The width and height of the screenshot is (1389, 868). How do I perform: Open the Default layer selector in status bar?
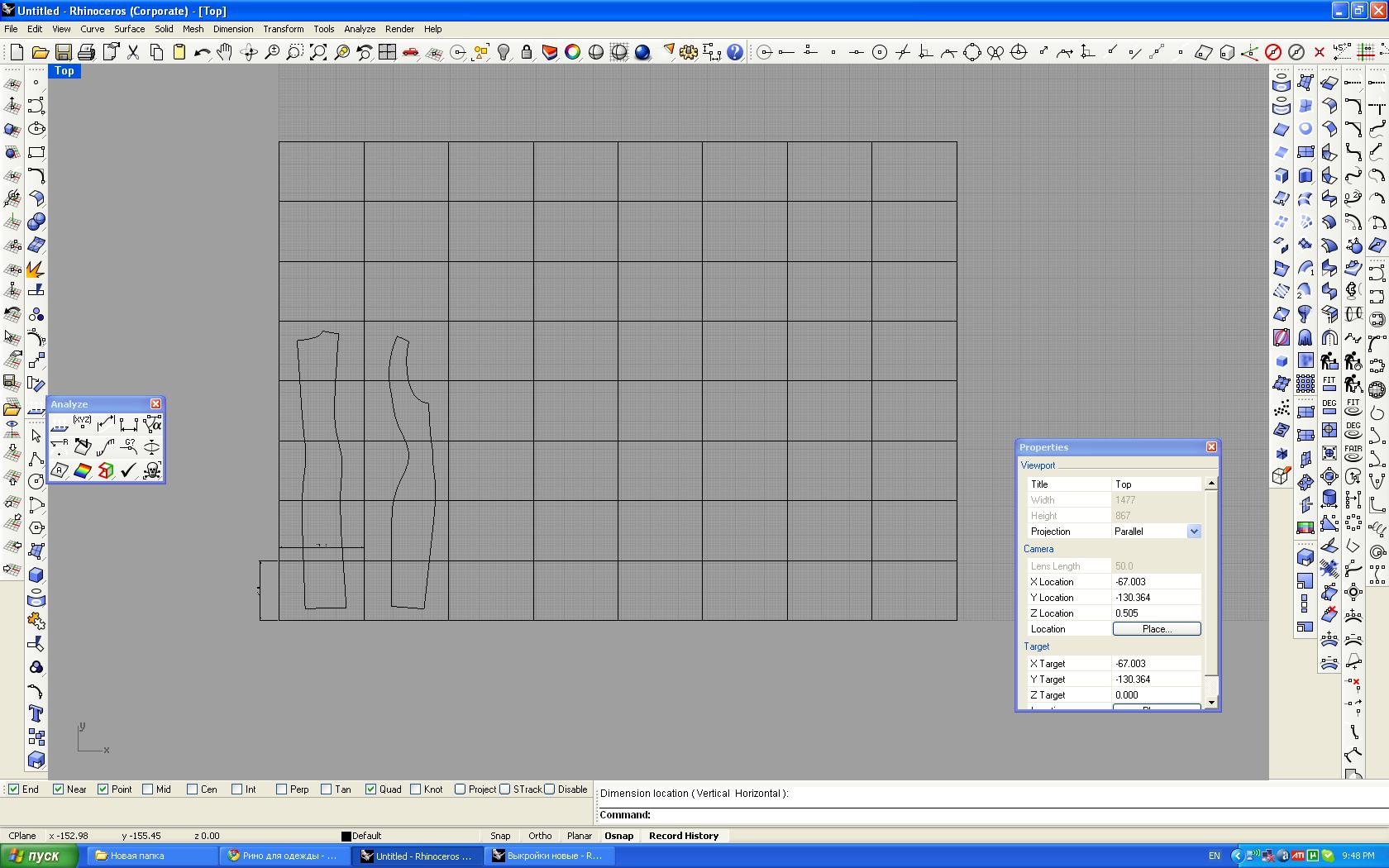pyautogui.click(x=367, y=836)
